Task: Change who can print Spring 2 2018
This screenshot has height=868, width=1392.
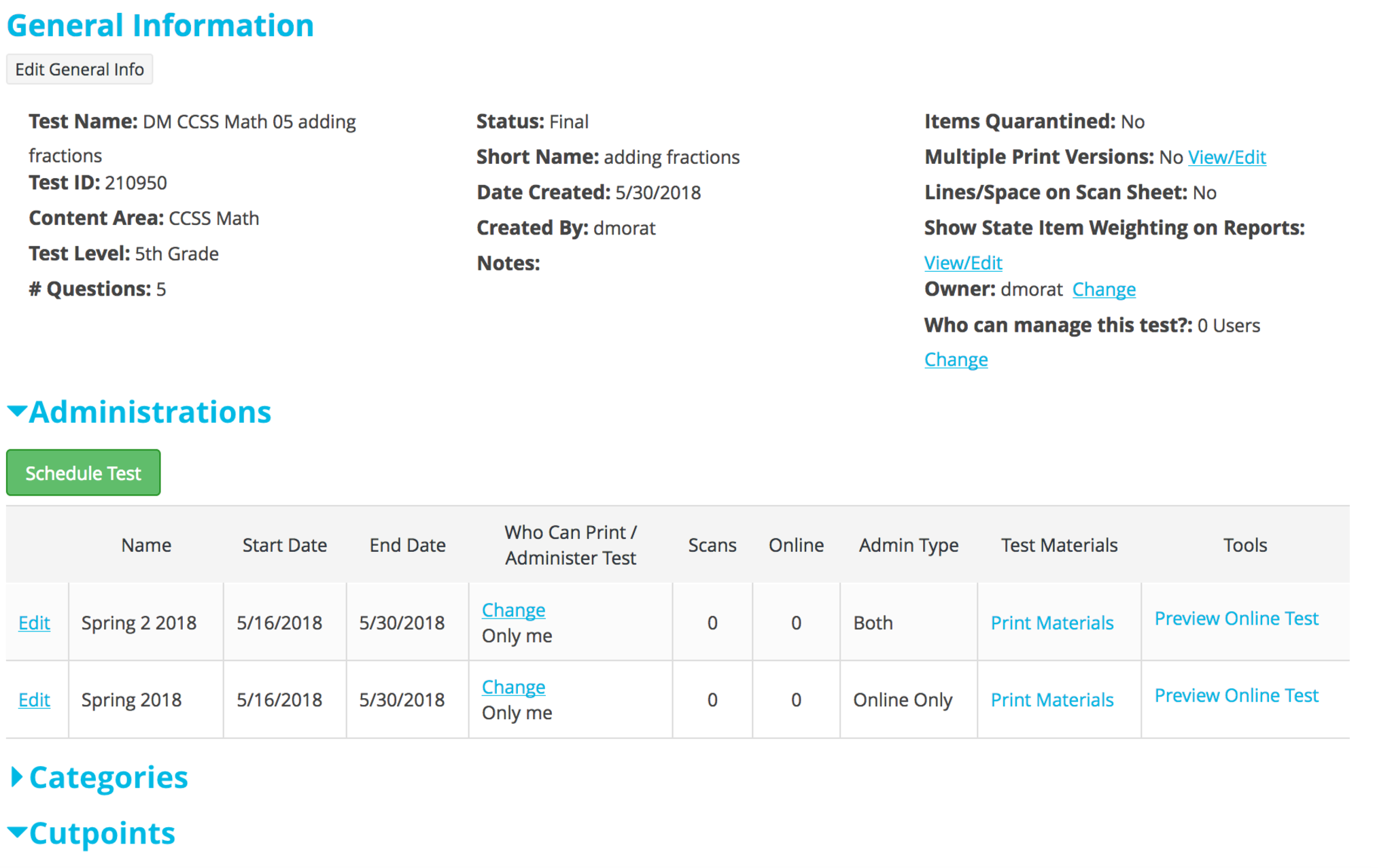Action: [513, 610]
